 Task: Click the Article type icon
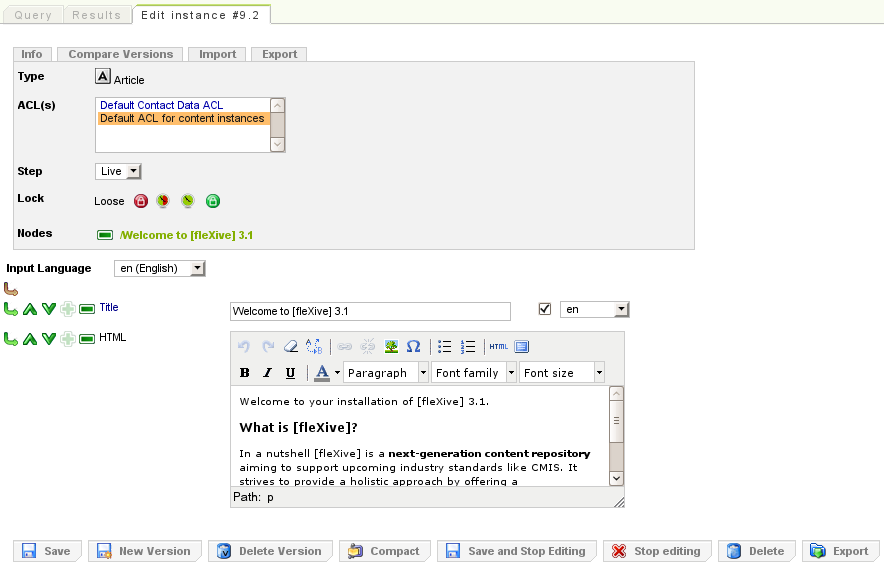pos(103,76)
